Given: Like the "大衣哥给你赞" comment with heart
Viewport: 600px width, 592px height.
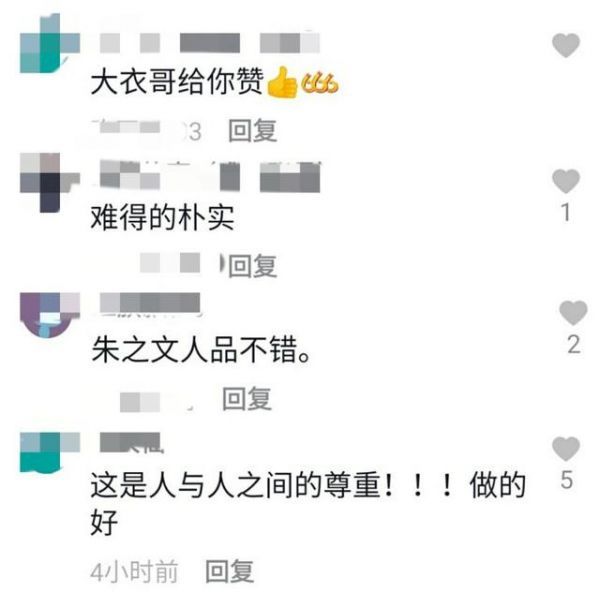Looking at the screenshot, I should tap(566, 45).
